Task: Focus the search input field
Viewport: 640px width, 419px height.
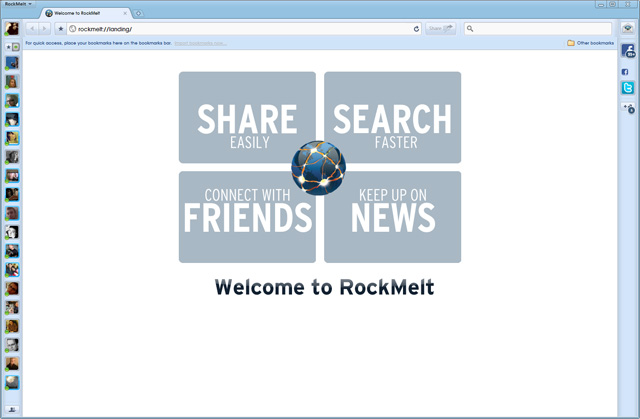Action: (x=538, y=29)
